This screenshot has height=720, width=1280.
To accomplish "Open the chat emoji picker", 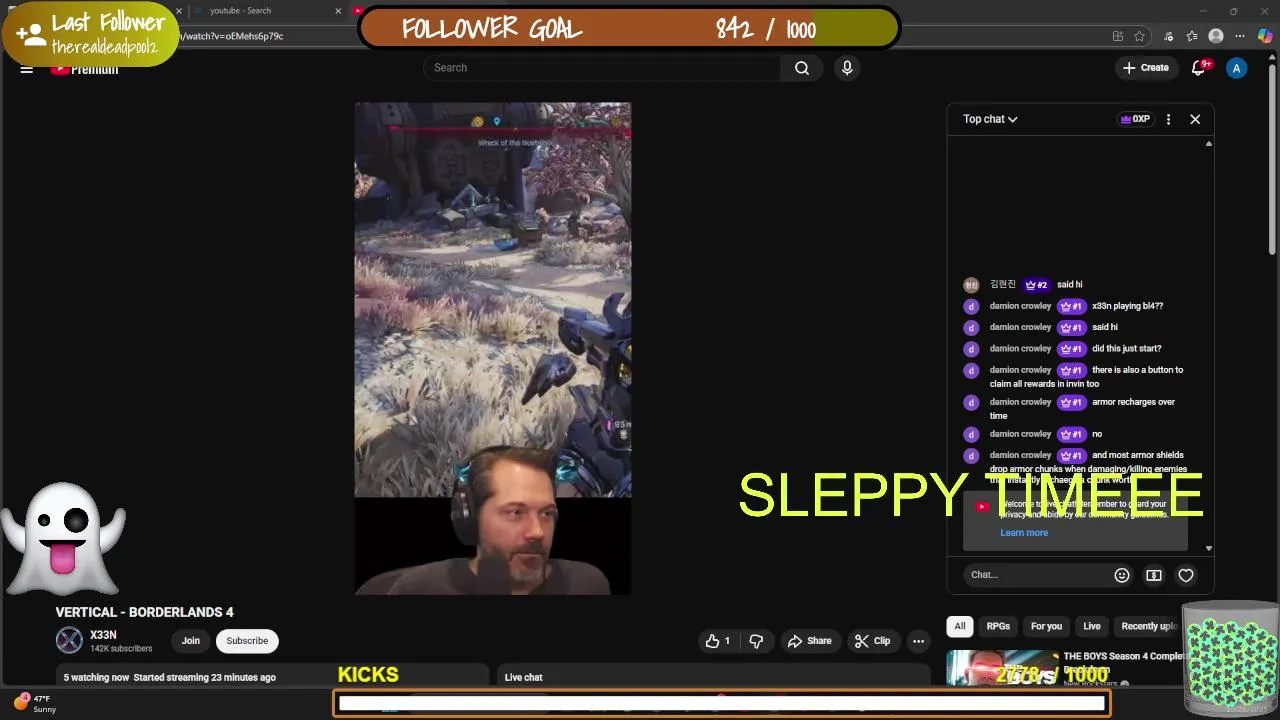I will coord(1122,575).
